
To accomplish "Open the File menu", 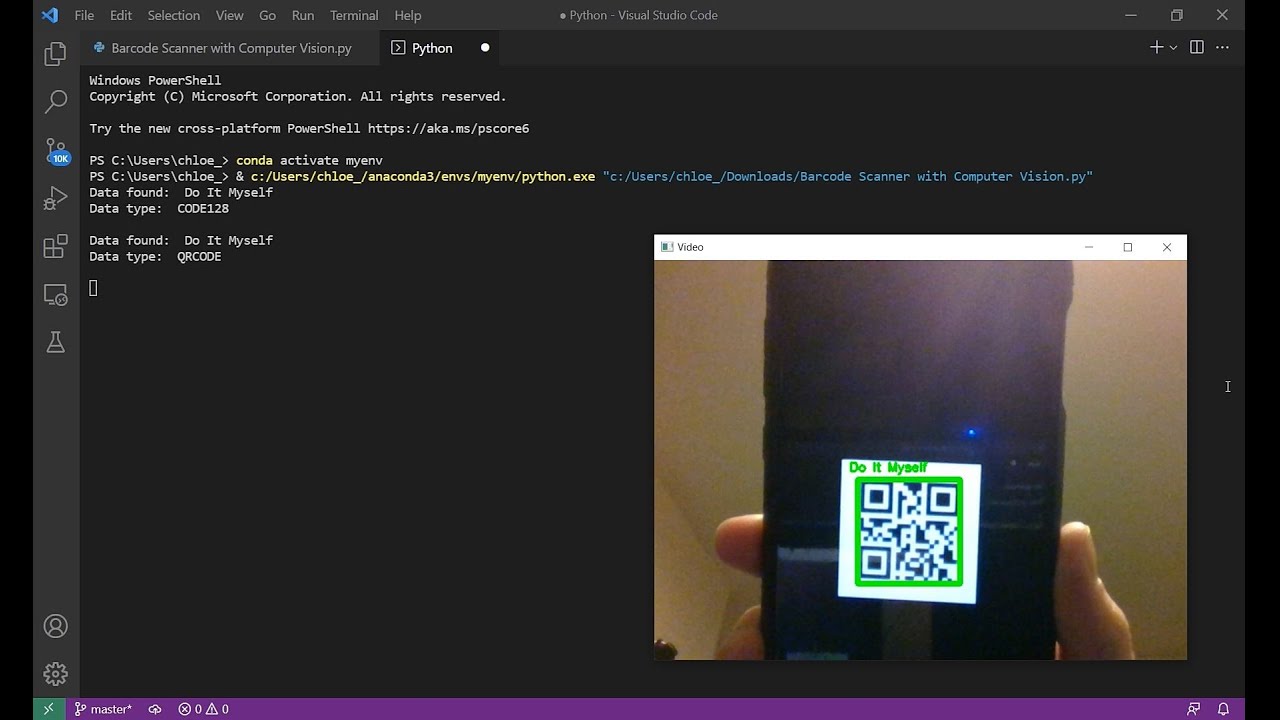I will (x=84, y=15).
